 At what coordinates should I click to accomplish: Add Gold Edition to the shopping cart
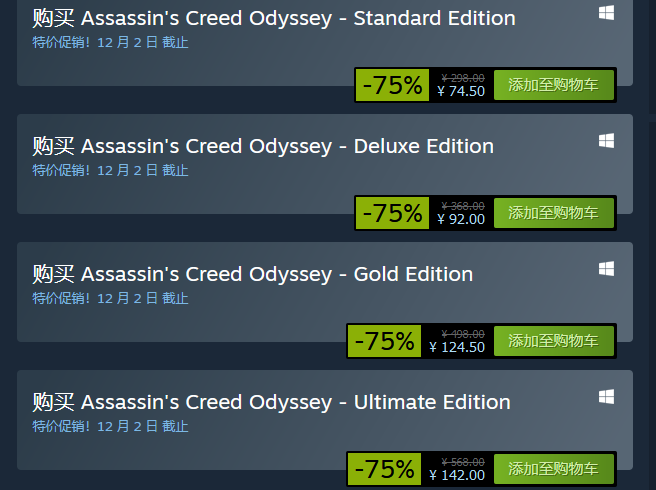coord(554,341)
